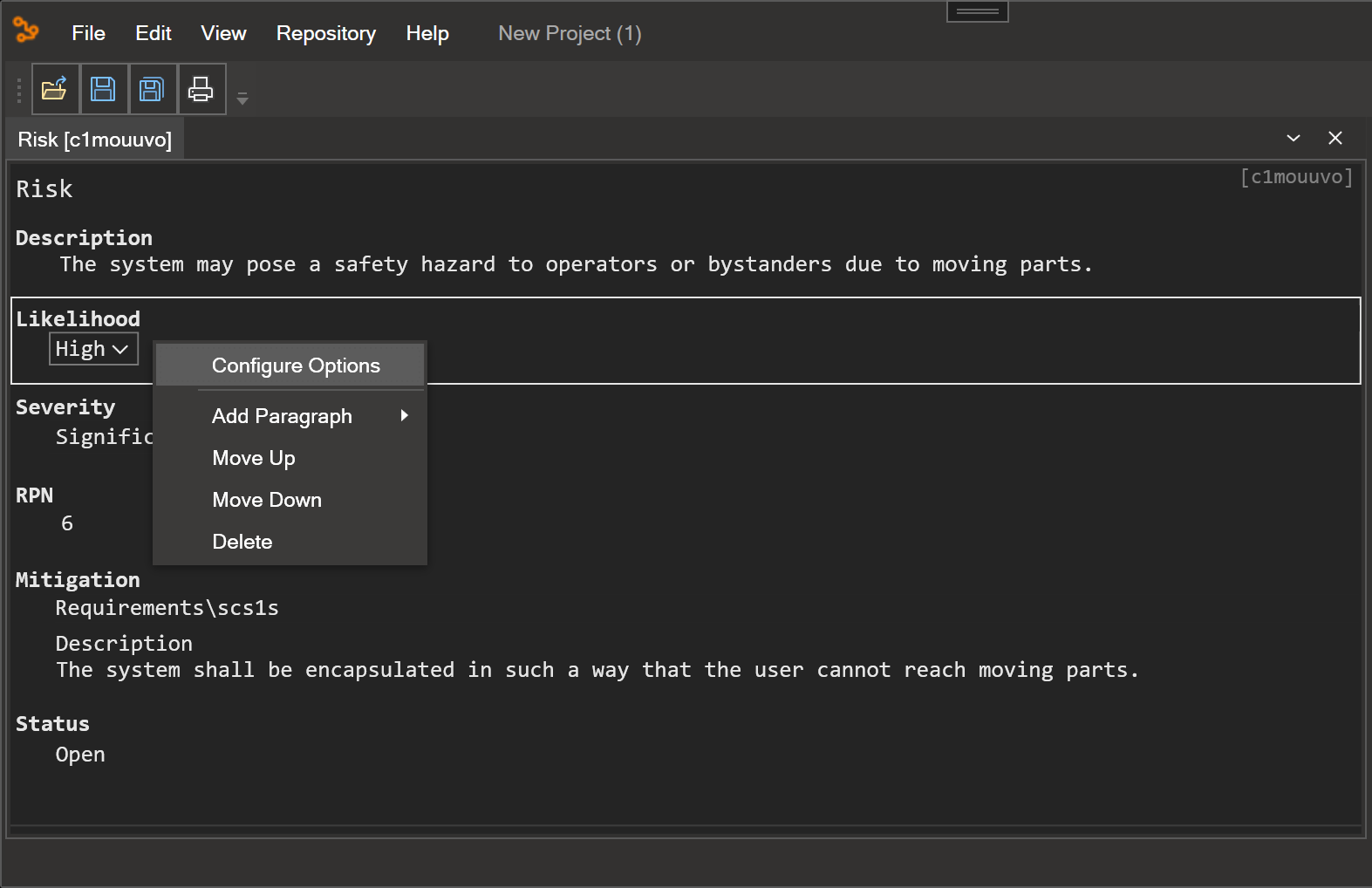
Task: Close the Risk document tab
Action: (x=1335, y=139)
